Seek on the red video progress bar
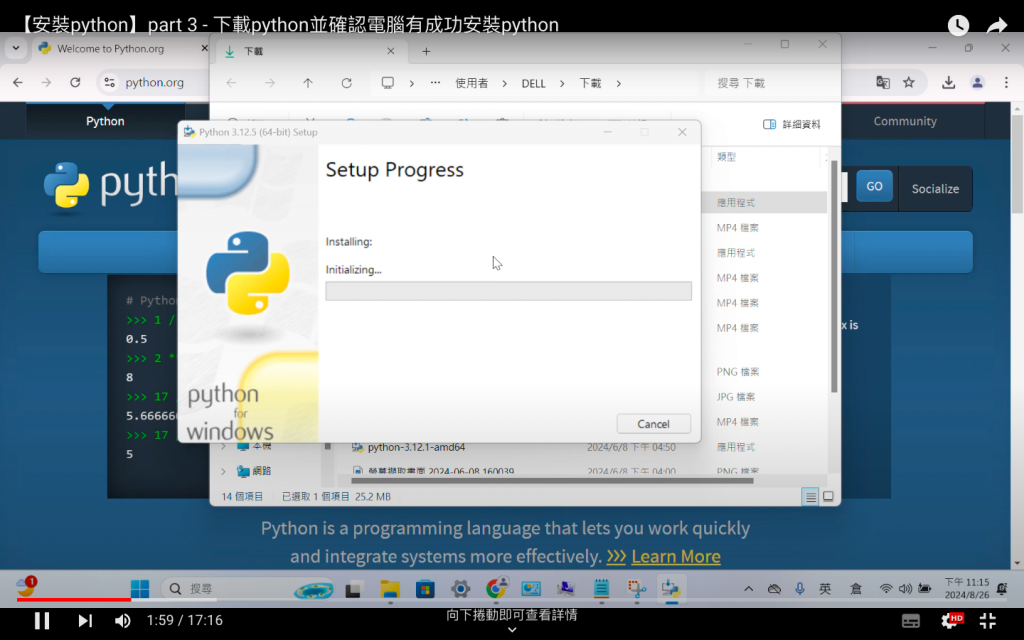The width and height of the screenshot is (1024, 640). pos(73,599)
